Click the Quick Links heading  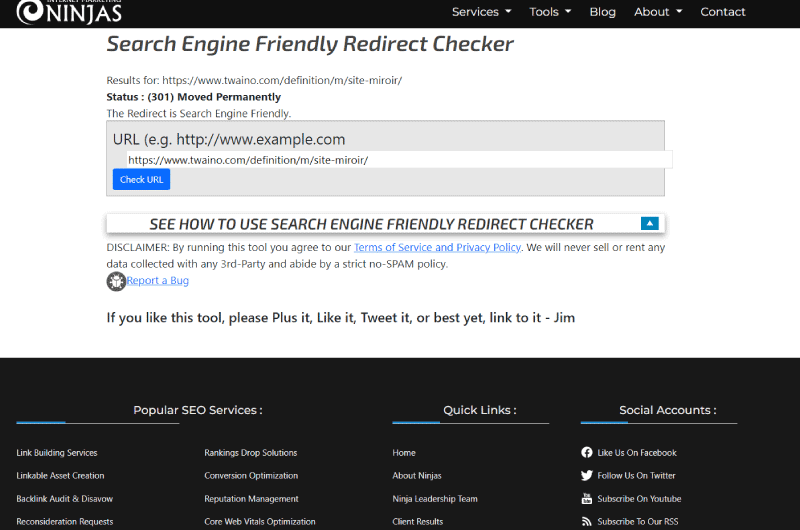480,410
